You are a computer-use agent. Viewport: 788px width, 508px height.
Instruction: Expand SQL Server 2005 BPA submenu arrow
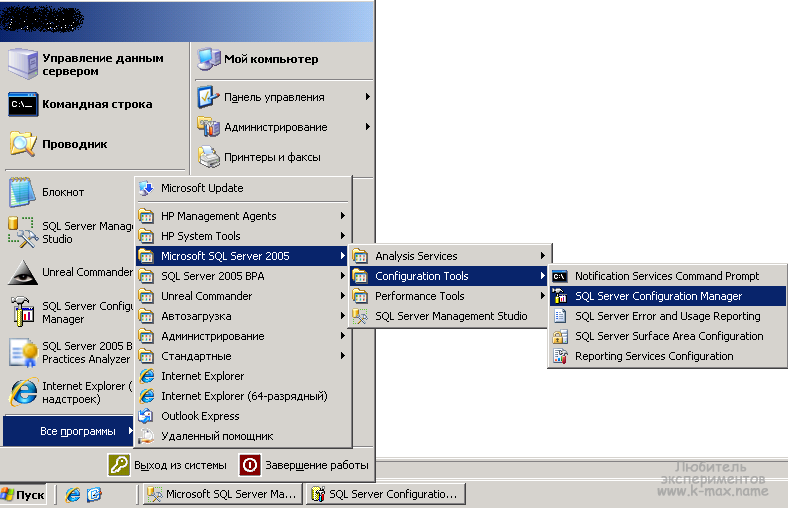coord(343,276)
